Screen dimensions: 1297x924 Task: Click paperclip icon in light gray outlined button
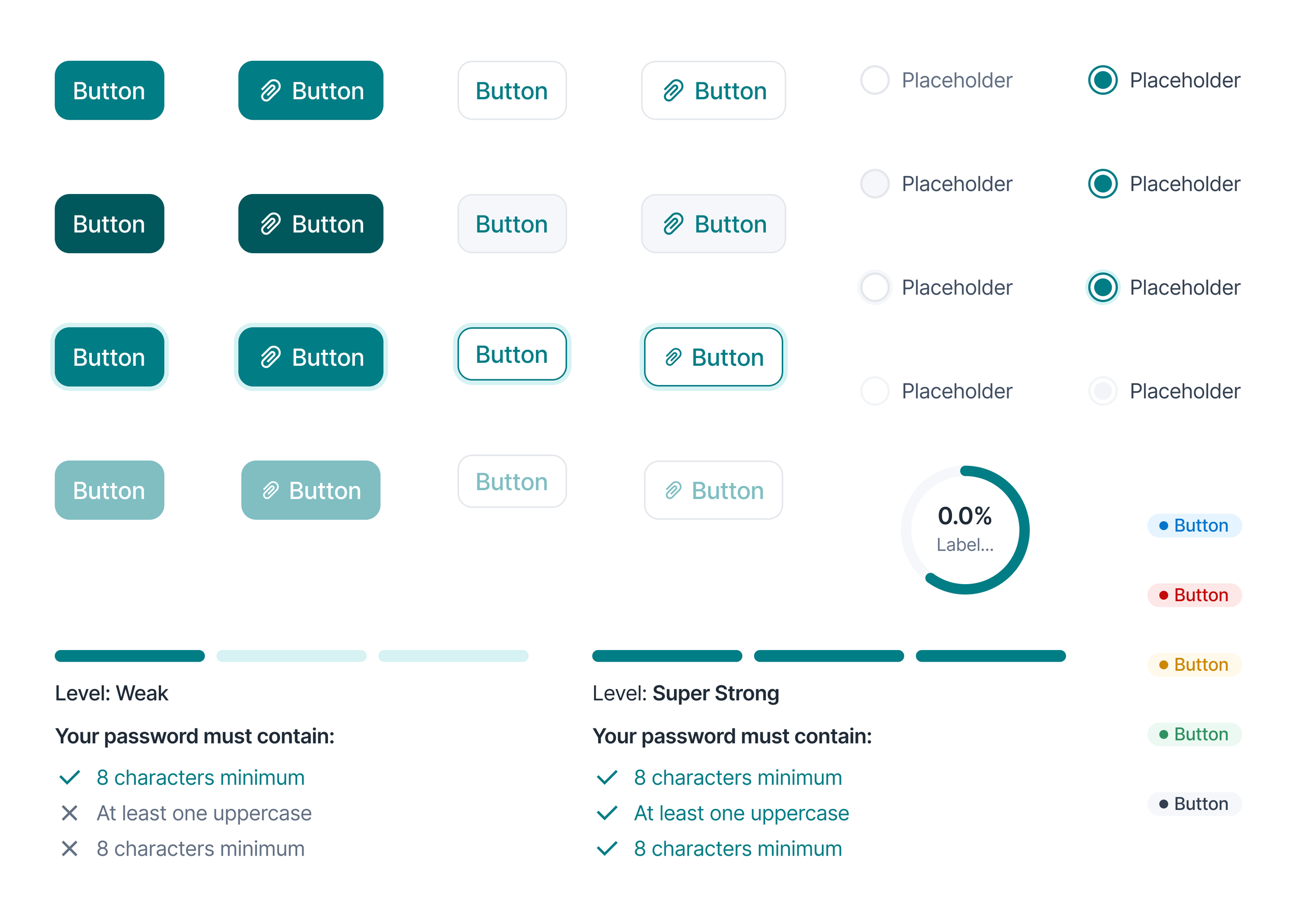coord(673,224)
